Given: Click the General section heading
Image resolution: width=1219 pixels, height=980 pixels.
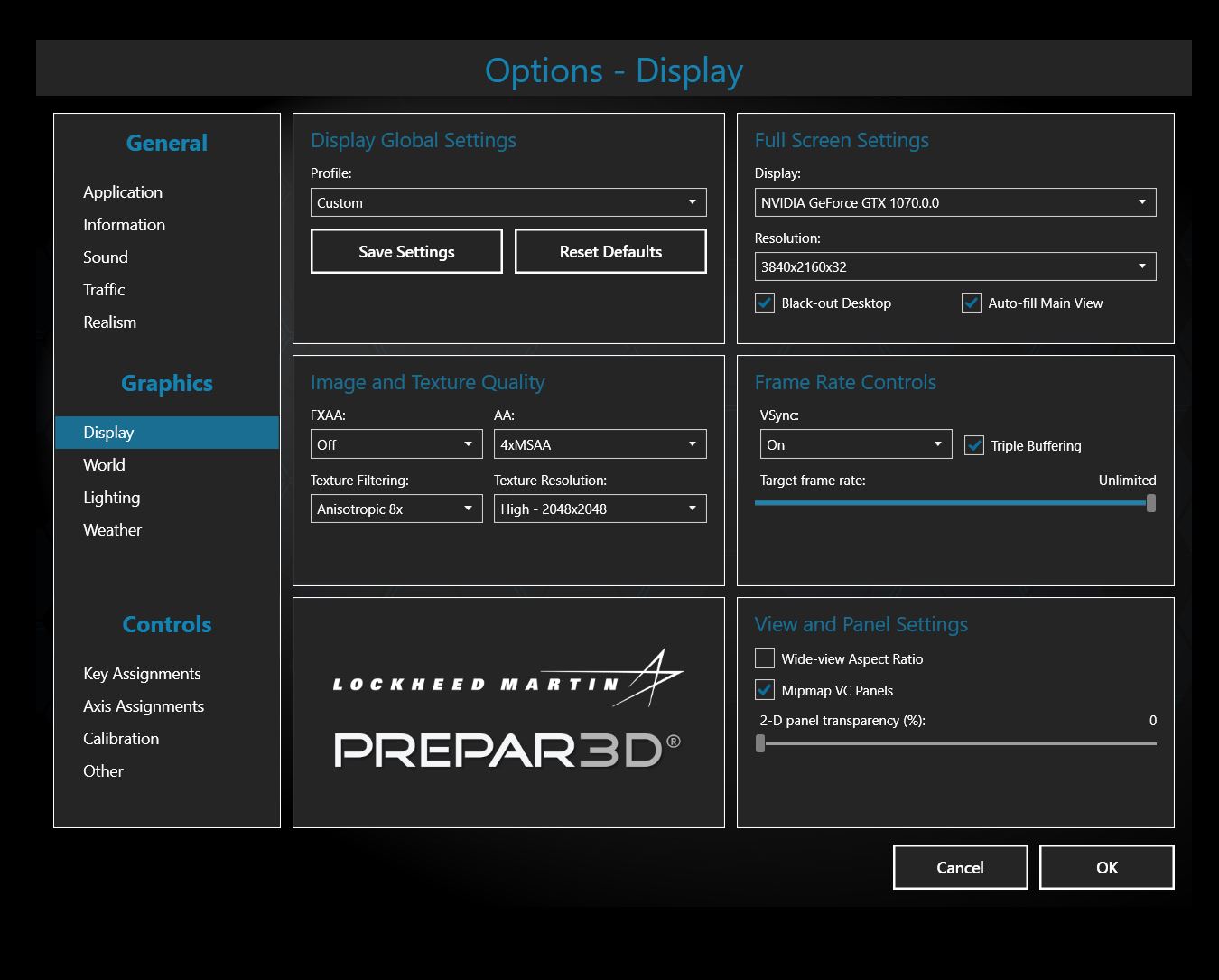Looking at the screenshot, I should (167, 143).
